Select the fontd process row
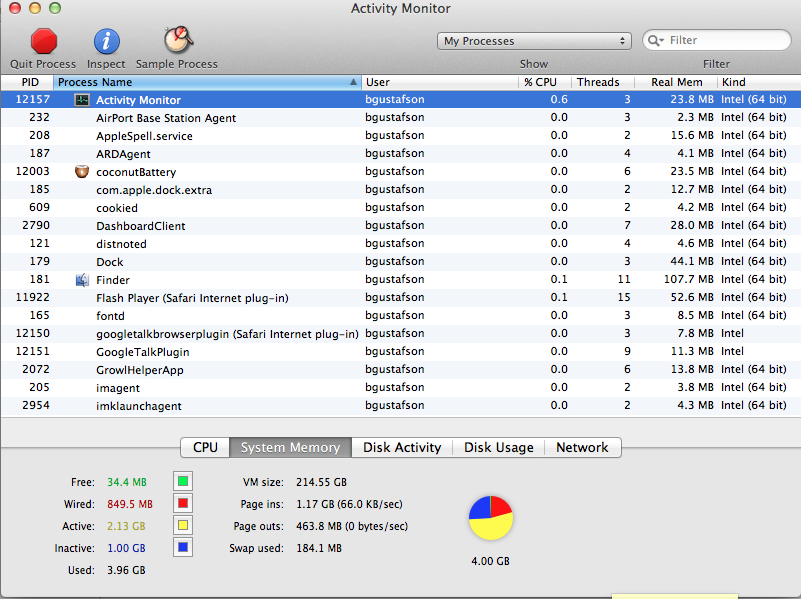 pos(400,316)
